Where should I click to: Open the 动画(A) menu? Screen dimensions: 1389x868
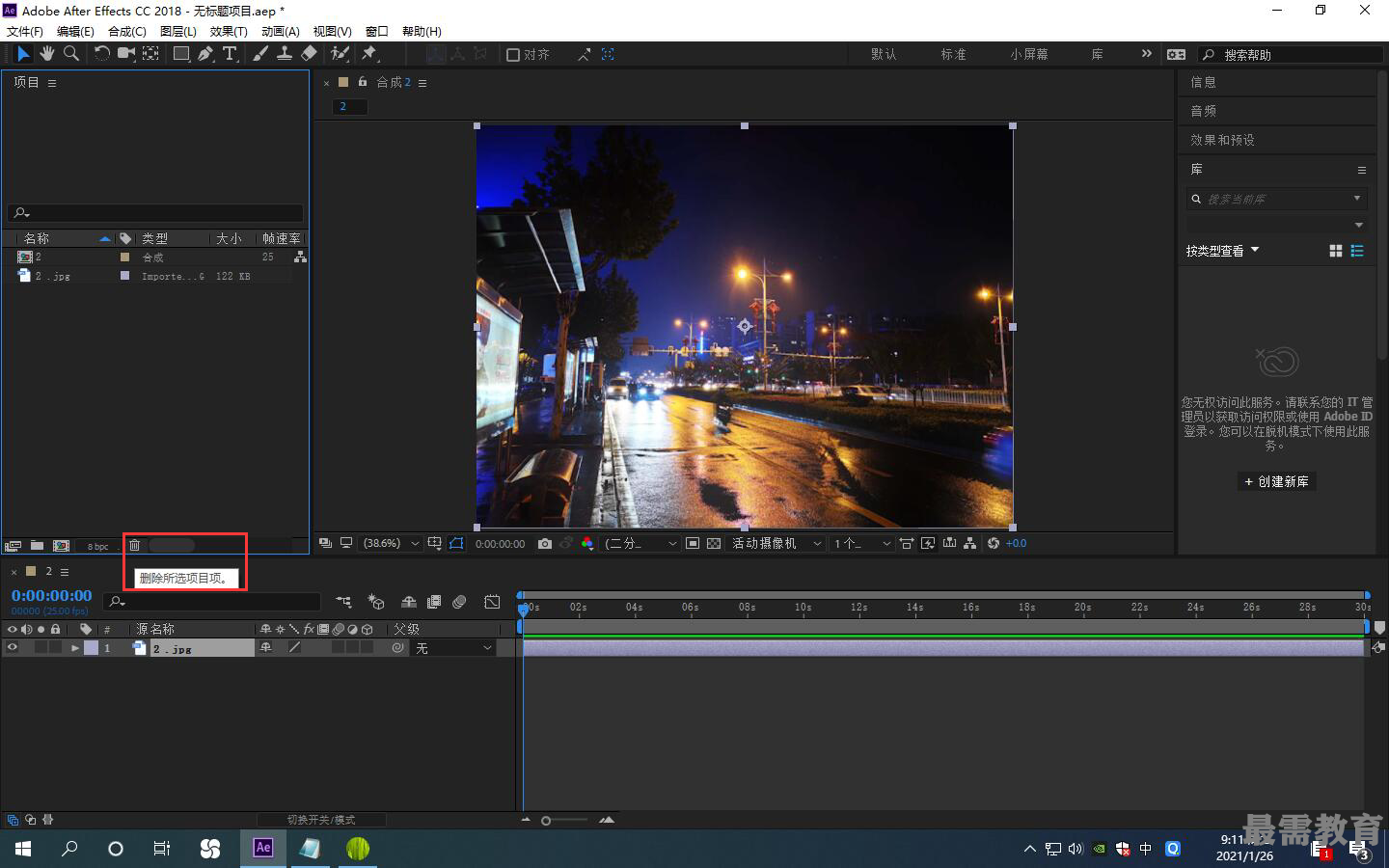point(280,31)
